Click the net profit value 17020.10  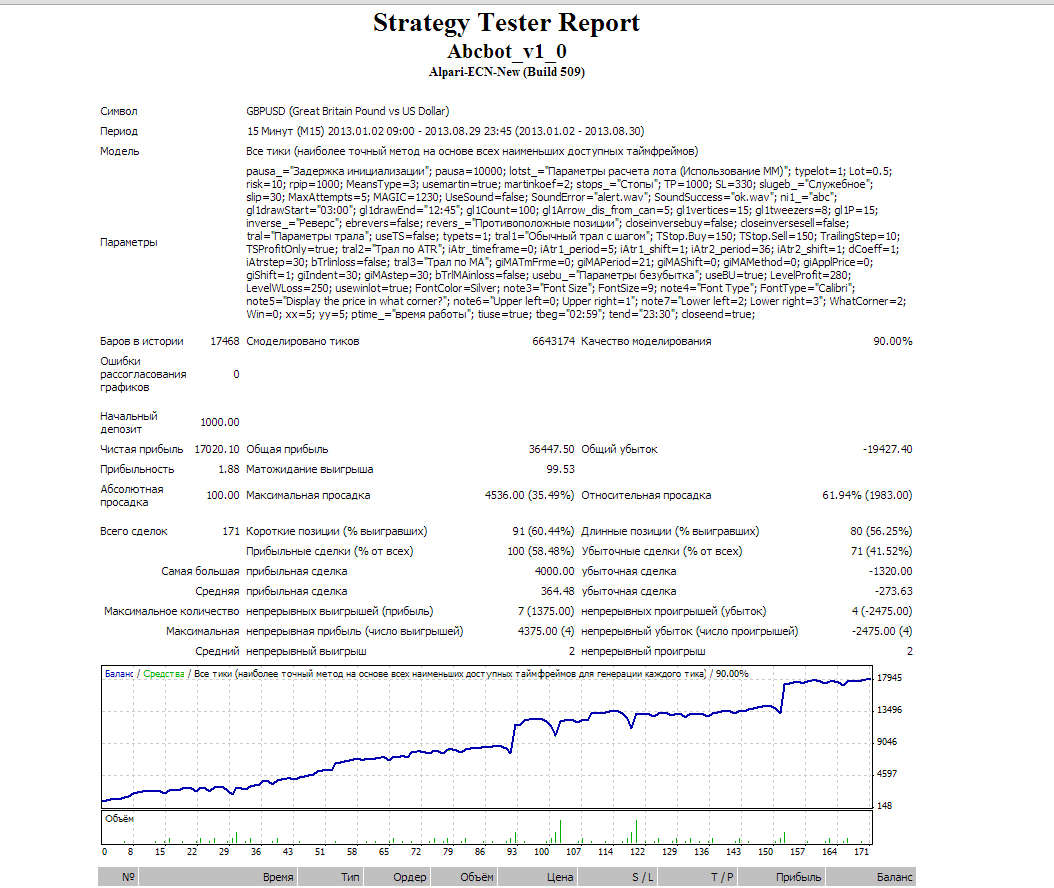pos(216,449)
